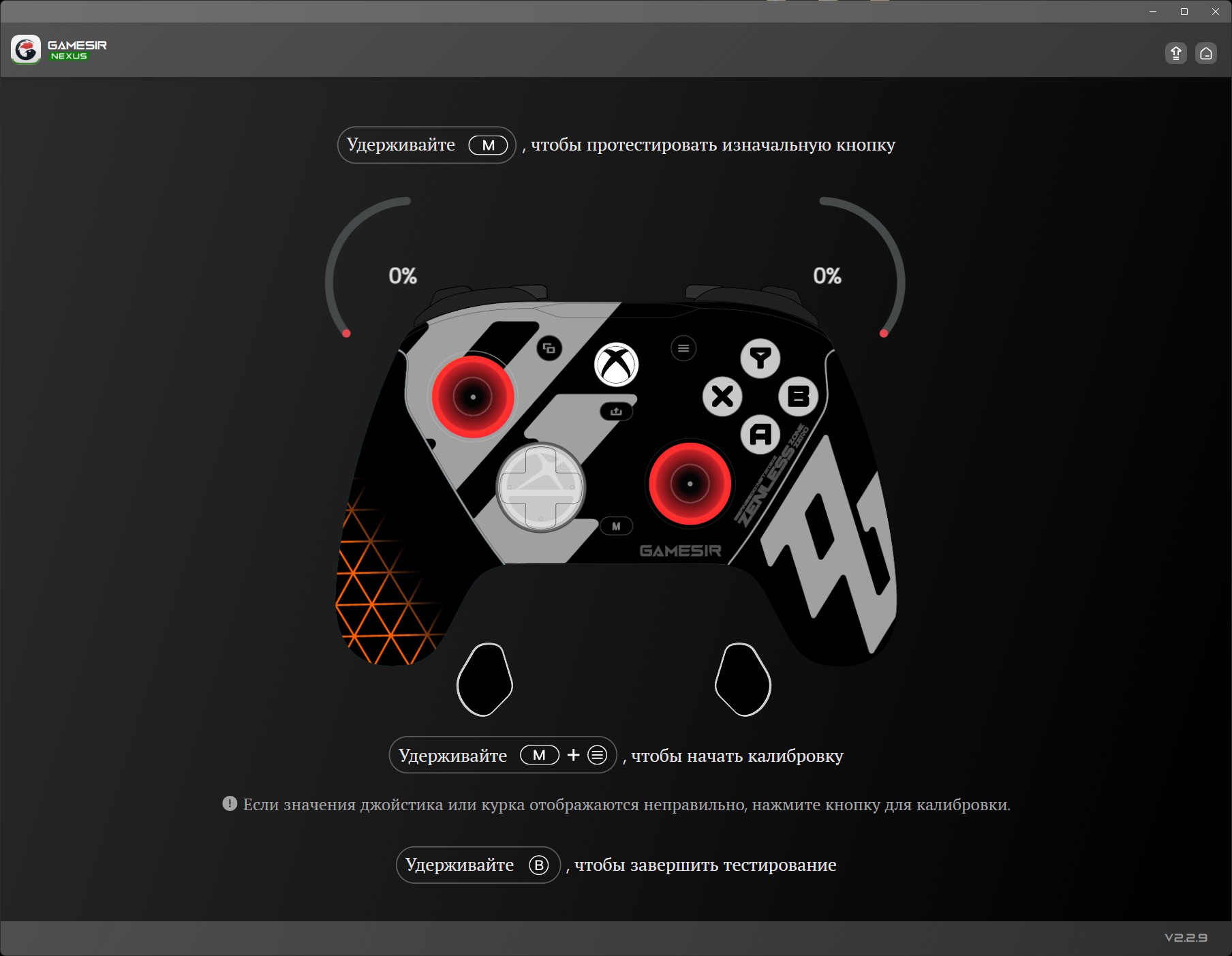This screenshot has height=956, width=1232.
Task: Click the X face button
Action: [722, 396]
